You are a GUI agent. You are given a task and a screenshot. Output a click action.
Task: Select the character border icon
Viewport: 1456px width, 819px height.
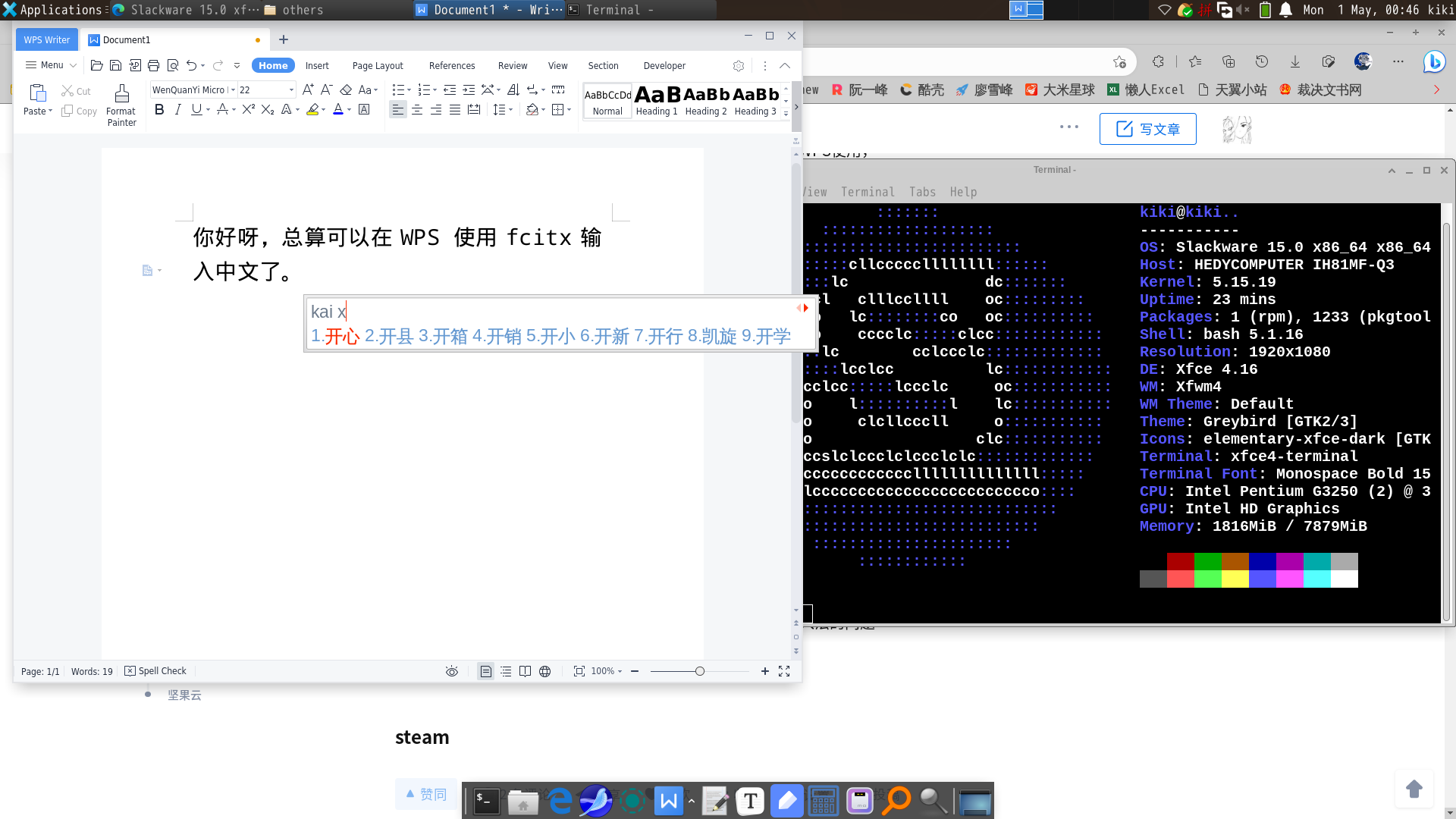click(364, 110)
